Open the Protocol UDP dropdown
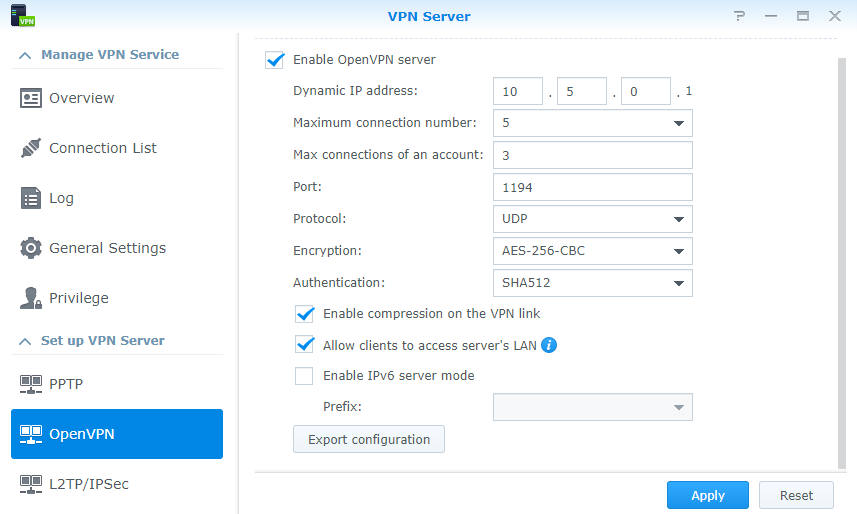Viewport: 857px width, 514px height. [x=592, y=219]
